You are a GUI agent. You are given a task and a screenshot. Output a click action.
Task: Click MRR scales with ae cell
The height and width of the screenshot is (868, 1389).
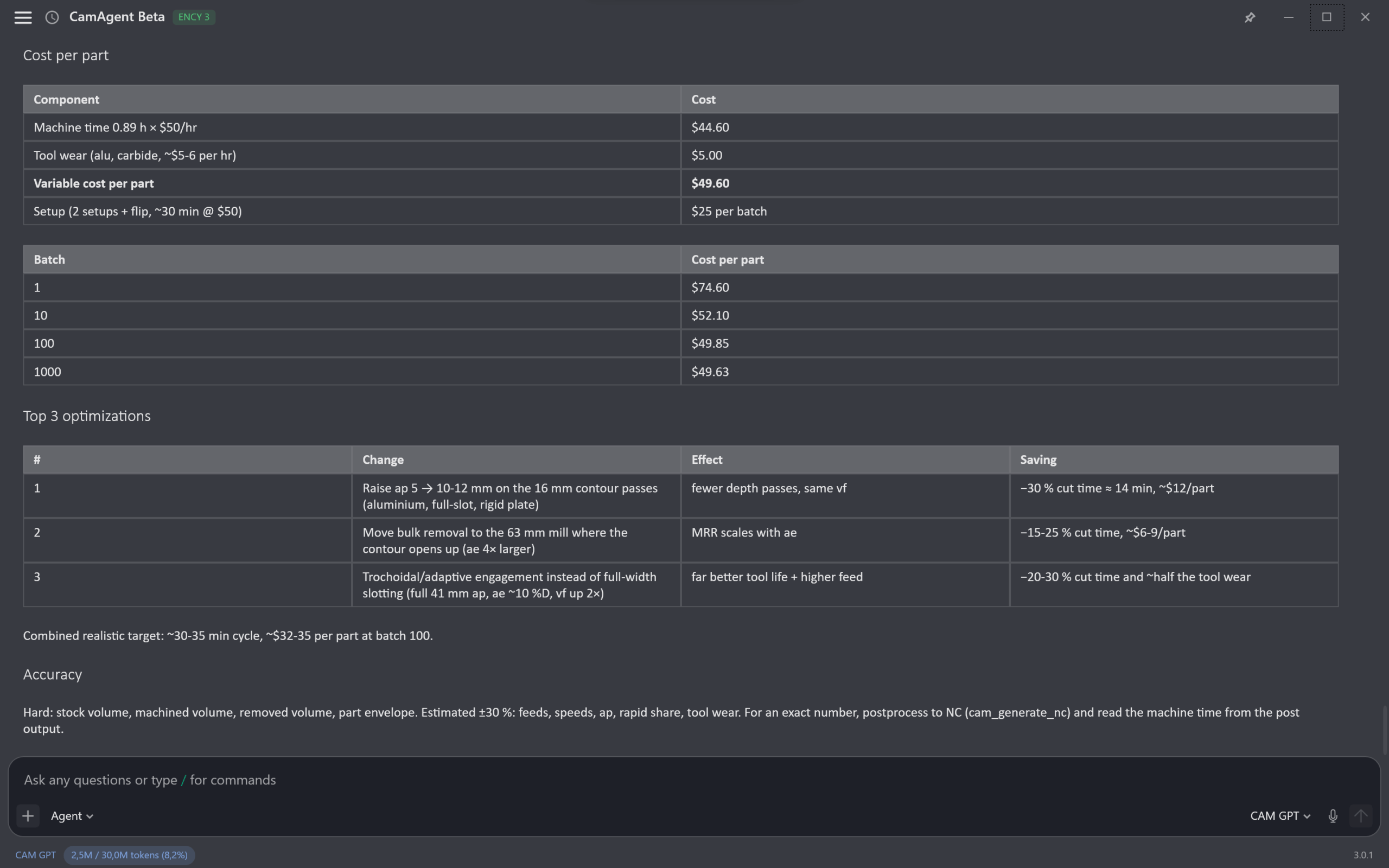[x=845, y=540]
